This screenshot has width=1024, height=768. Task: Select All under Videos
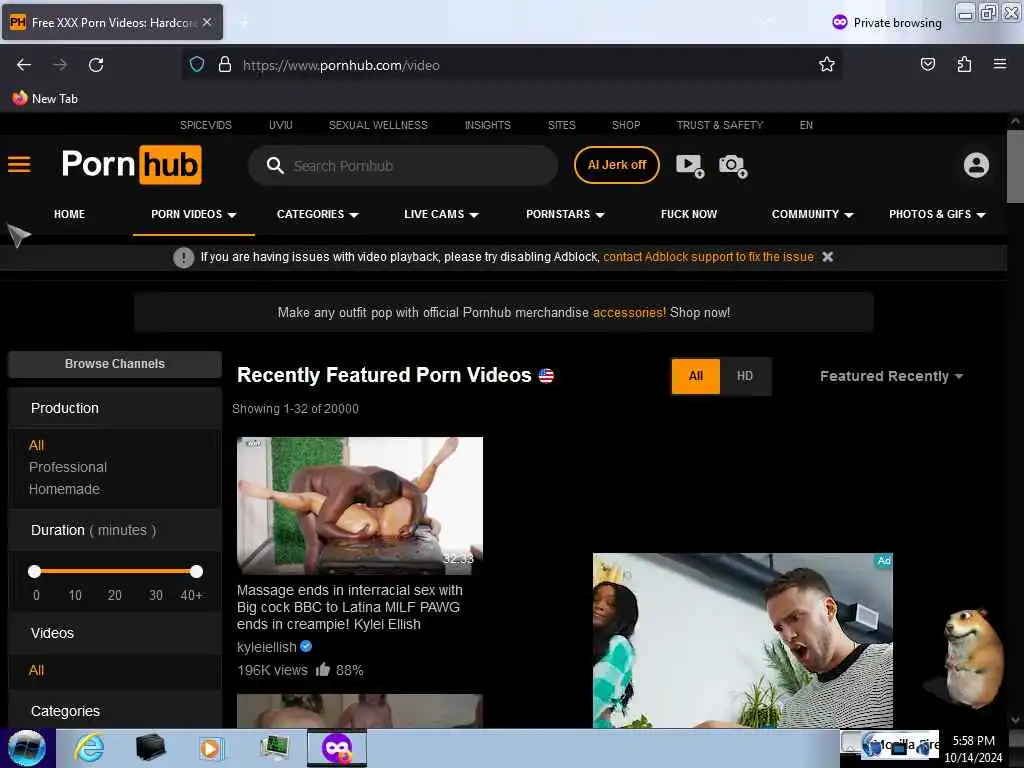(x=37, y=670)
